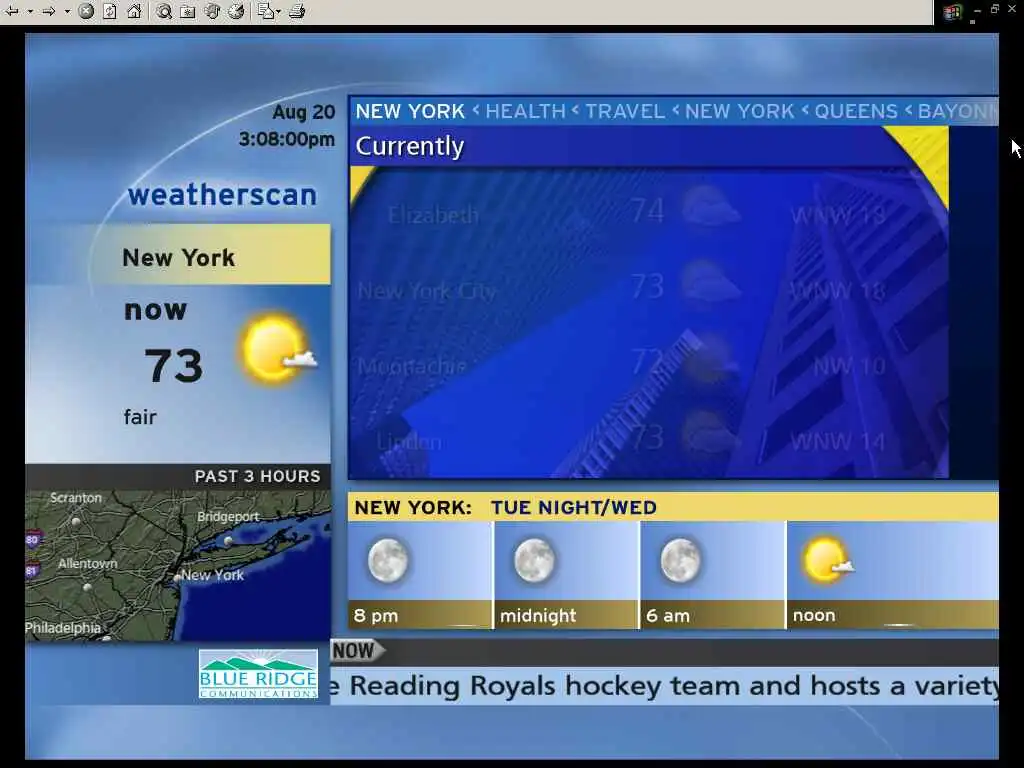Viewport: 1024px width, 768px height.
Task: Click the New York label on radar map
Action: 212,575
